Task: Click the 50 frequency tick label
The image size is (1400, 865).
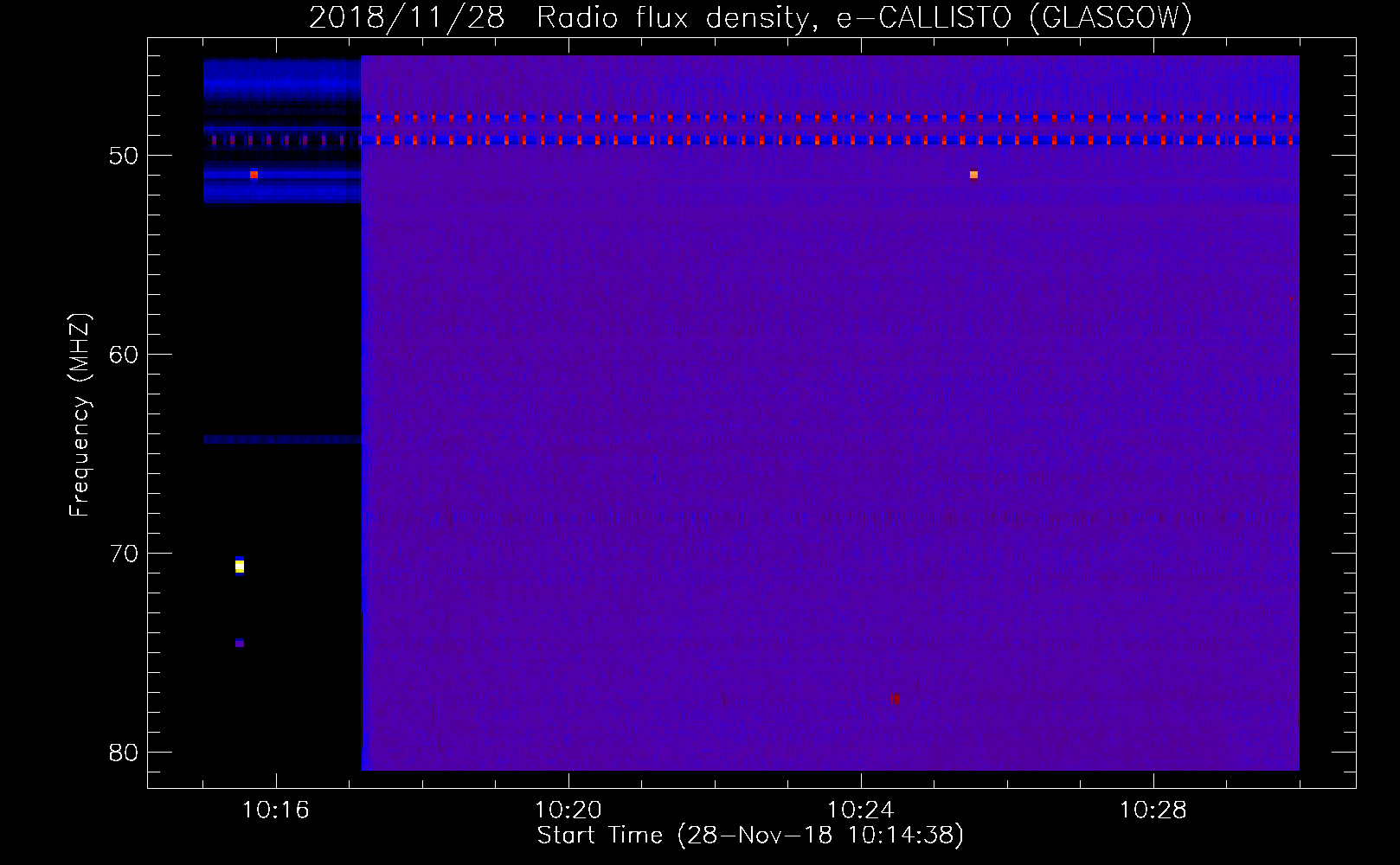Action: point(124,157)
